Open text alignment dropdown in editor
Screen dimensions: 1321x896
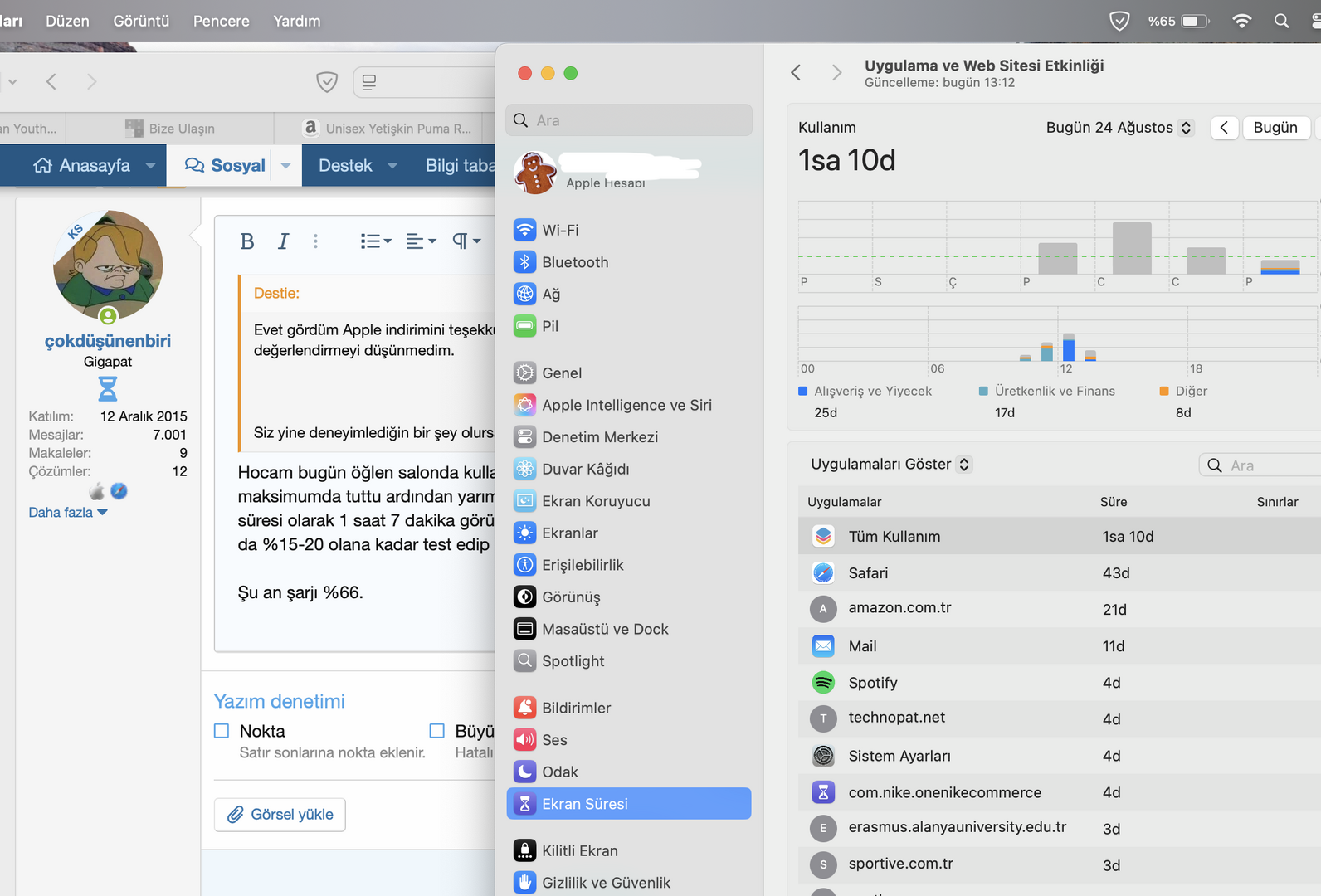click(421, 241)
